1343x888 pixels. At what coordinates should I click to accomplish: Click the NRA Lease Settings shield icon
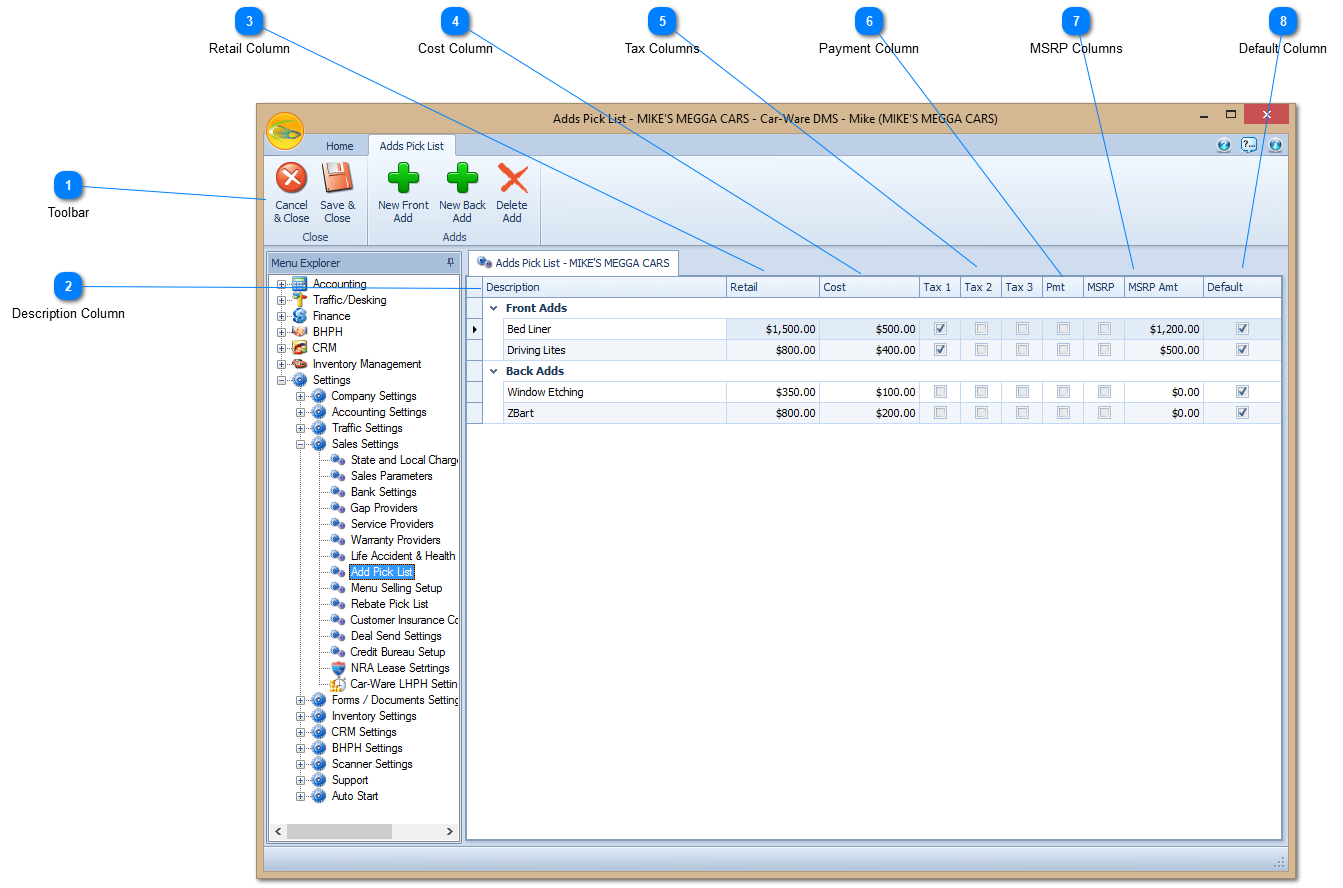(338, 668)
